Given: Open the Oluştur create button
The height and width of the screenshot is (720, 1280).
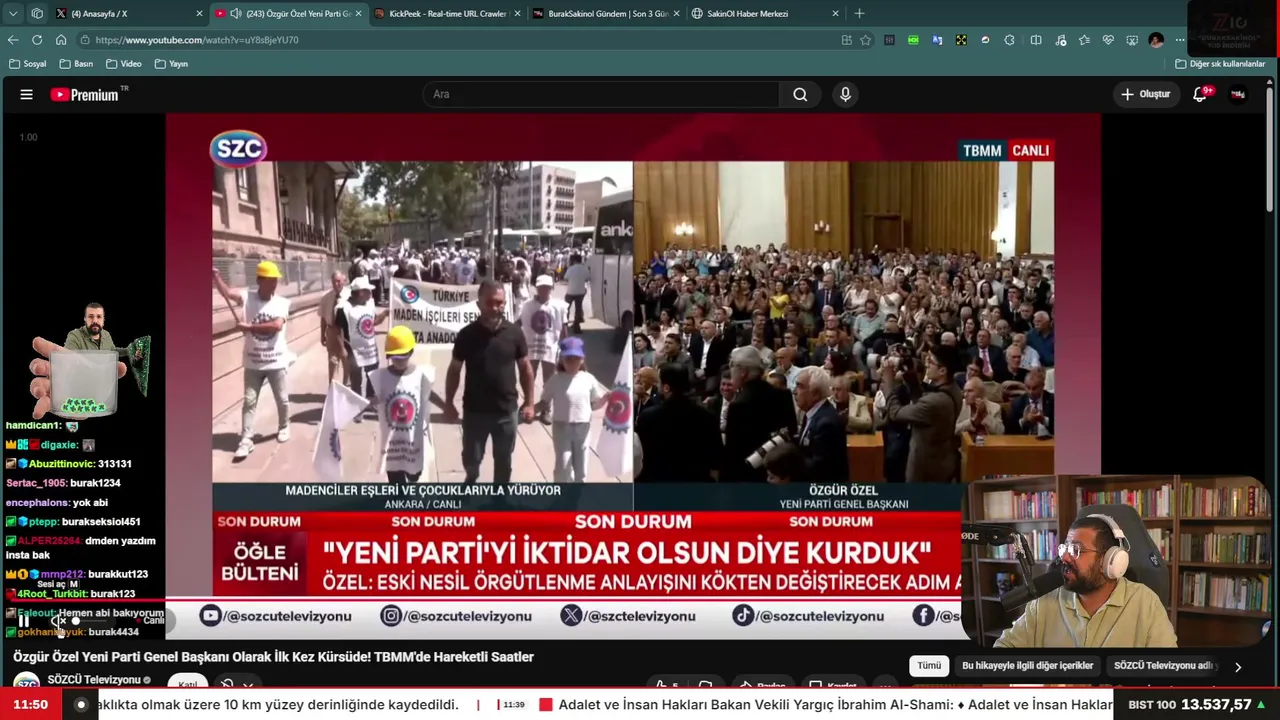Looking at the screenshot, I should coord(1145,94).
